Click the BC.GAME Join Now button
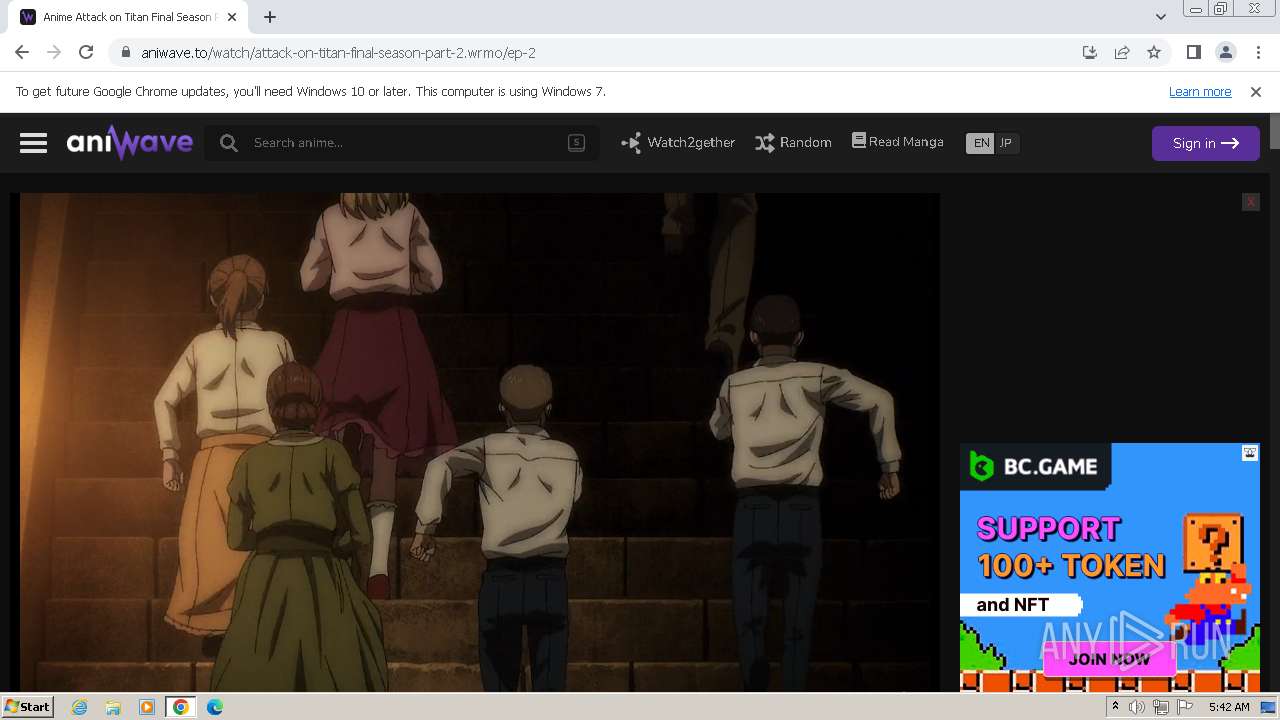This screenshot has height=720, width=1280. pos(1109,659)
